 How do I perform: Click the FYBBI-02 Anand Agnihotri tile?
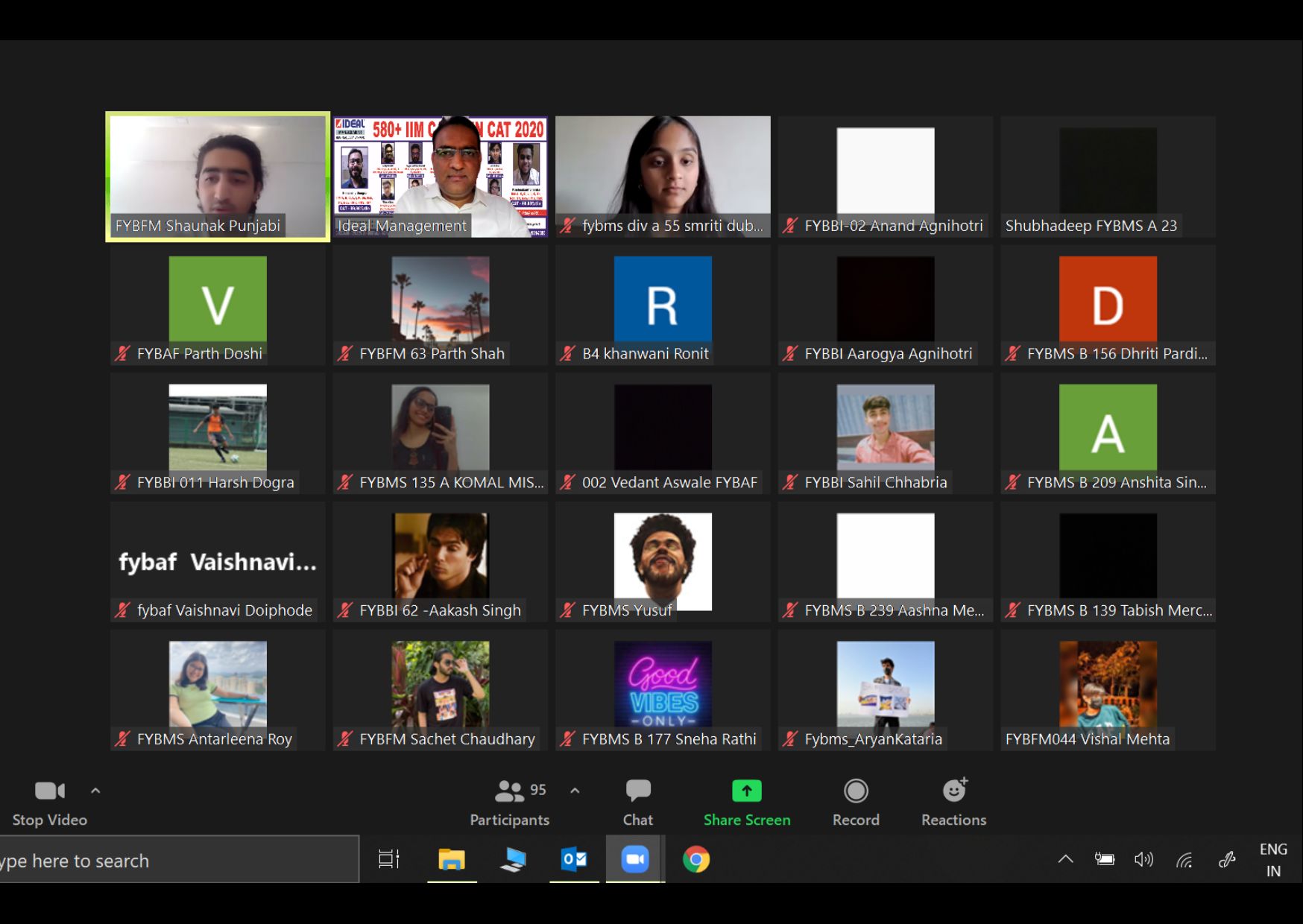pos(886,177)
